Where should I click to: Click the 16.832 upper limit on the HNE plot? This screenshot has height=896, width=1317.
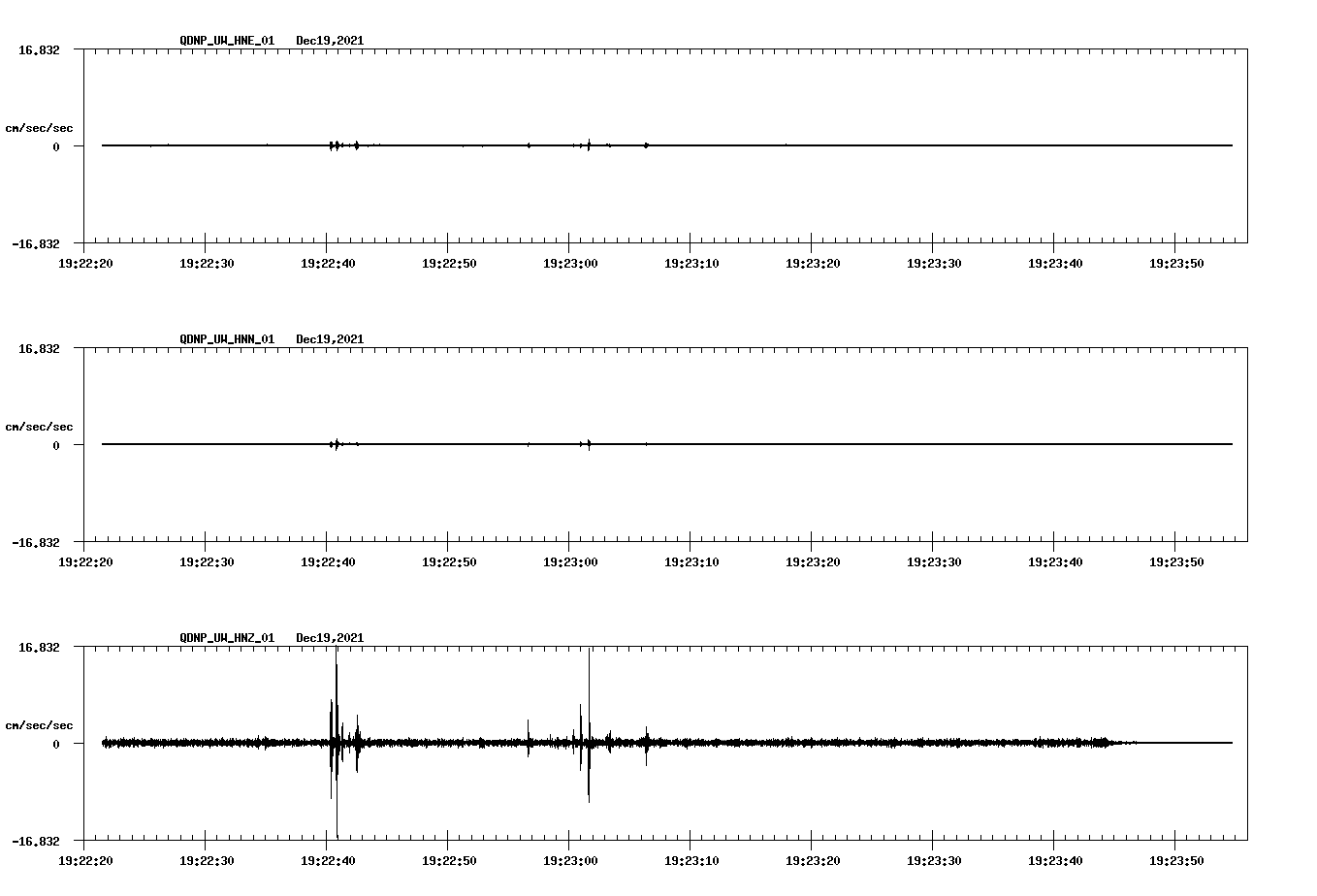point(39,49)
